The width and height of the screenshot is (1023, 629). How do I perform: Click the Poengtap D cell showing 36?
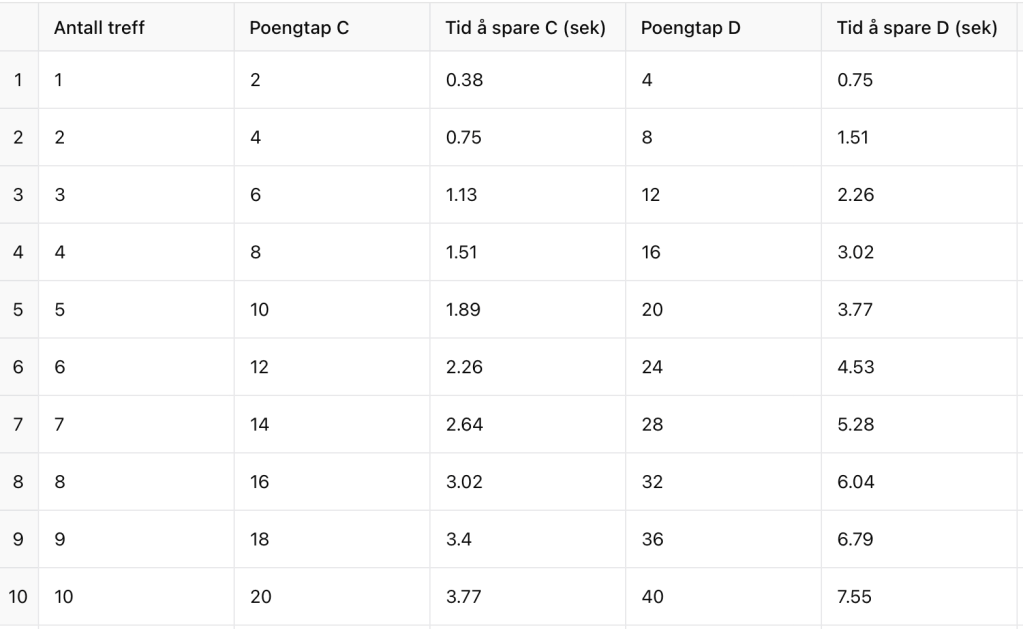(651, 540)
